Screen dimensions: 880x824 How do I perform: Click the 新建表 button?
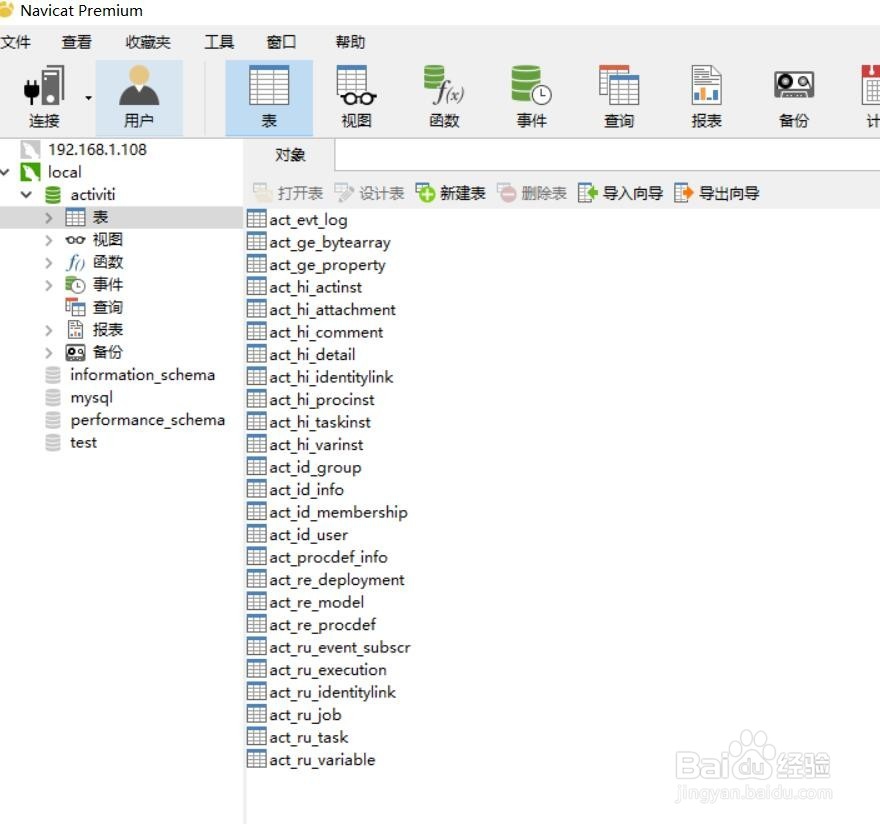point(451,194)
